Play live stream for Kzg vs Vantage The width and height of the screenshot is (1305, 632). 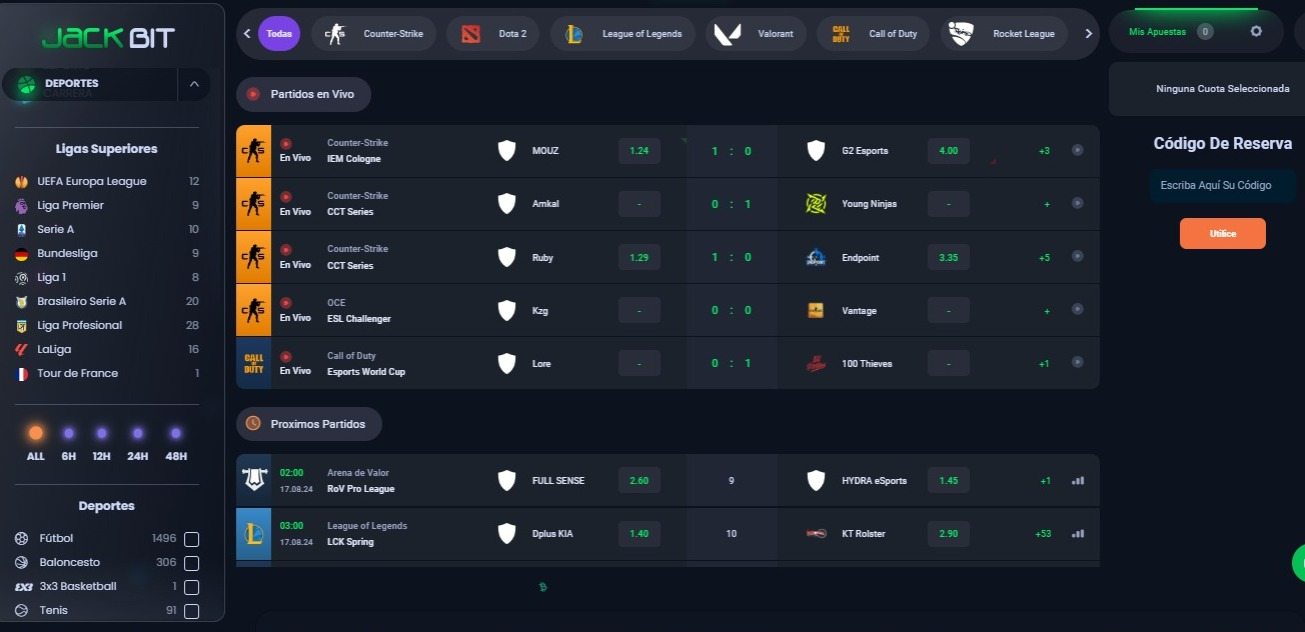1077,310
